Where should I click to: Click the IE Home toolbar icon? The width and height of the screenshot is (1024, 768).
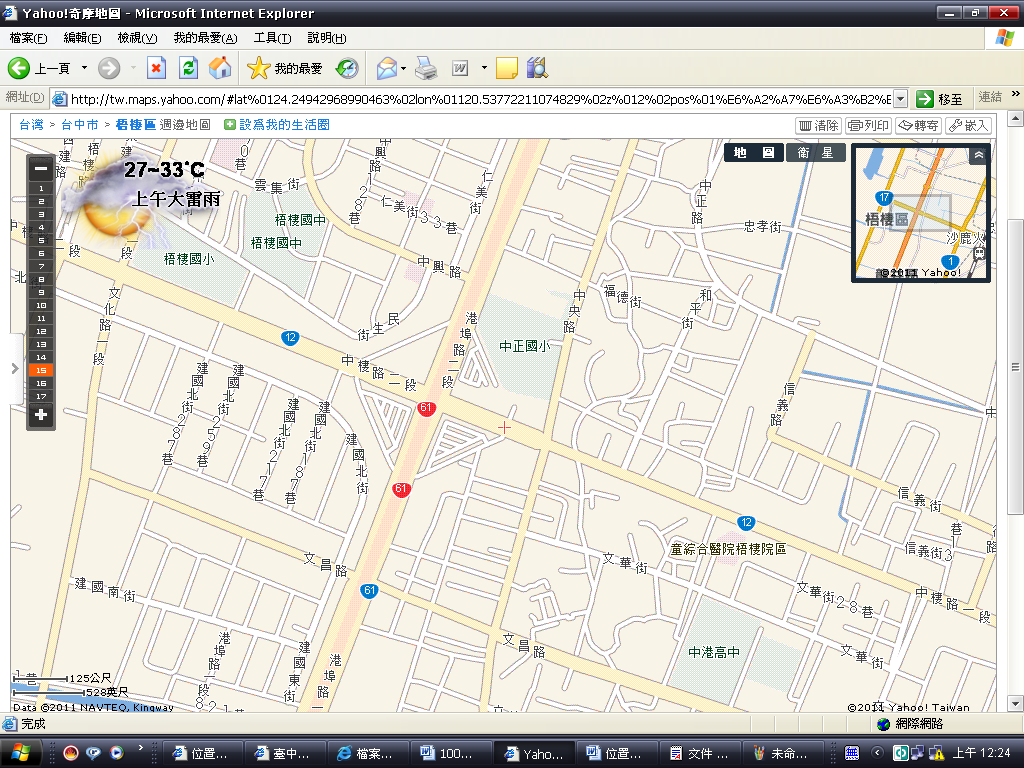[x=219, y=68]
